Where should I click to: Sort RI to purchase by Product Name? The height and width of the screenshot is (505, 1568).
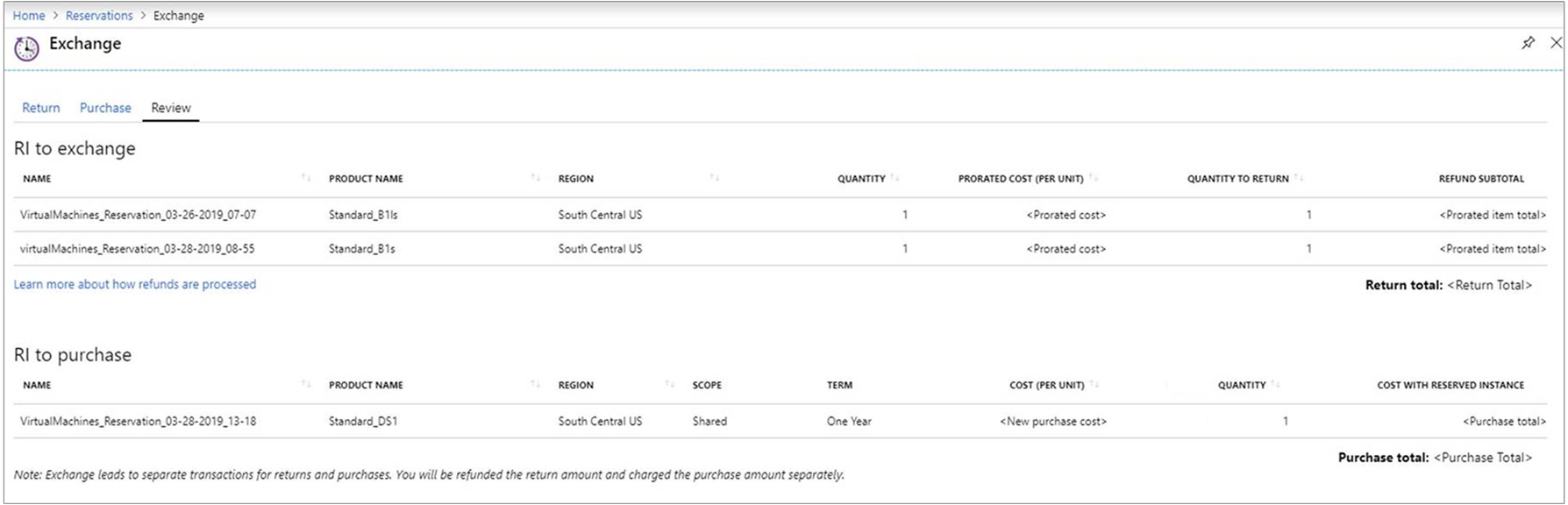coord(535,385)
